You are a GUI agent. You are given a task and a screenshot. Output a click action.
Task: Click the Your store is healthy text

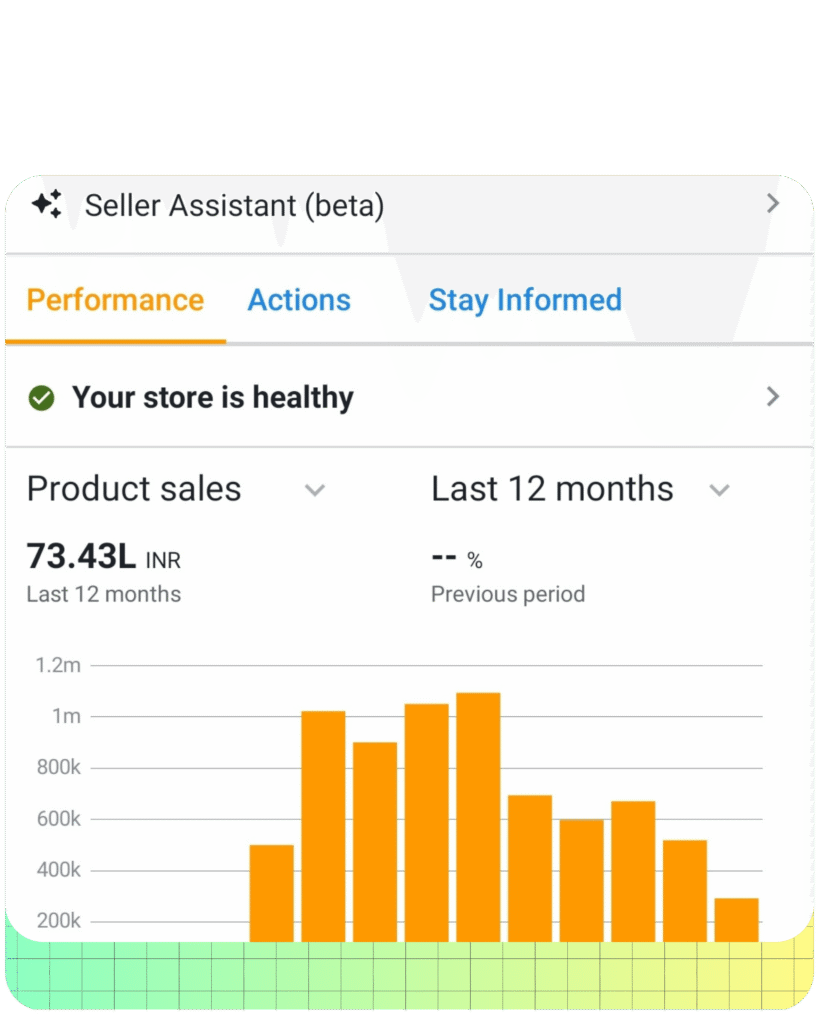212,398
